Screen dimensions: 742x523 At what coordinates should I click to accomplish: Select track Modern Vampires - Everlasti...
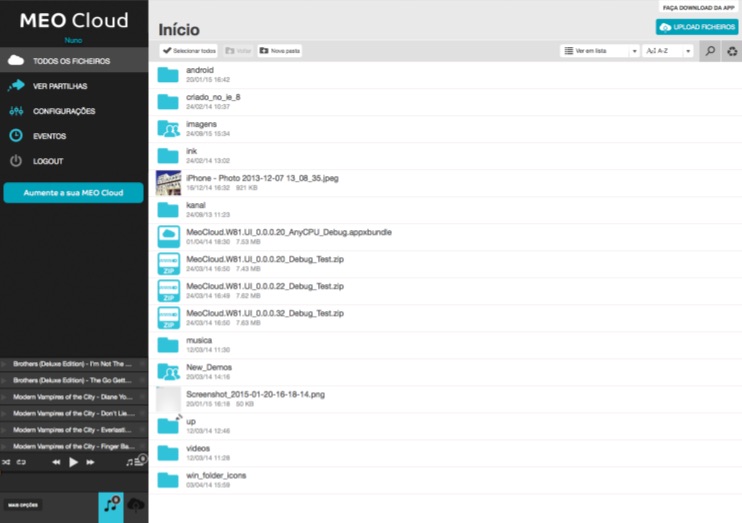click(x=74, y=430)
